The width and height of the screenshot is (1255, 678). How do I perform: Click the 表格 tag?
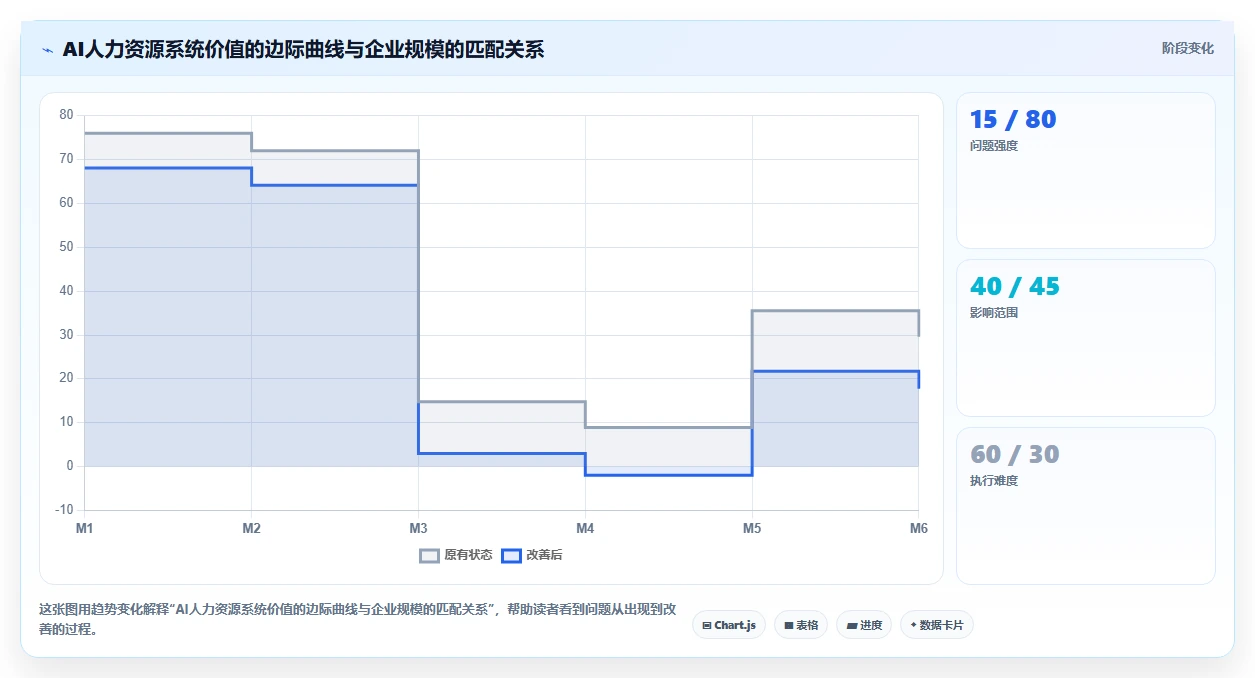click(801, 625)
